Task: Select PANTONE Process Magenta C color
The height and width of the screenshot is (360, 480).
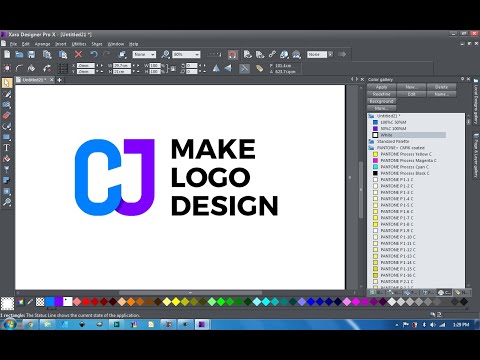Action: pyautogui.click(x=408, y=160)
